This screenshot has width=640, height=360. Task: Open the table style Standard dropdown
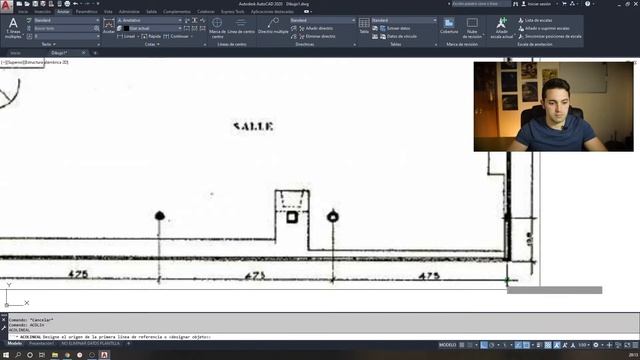pyautogui.click(x=404, y=20)
